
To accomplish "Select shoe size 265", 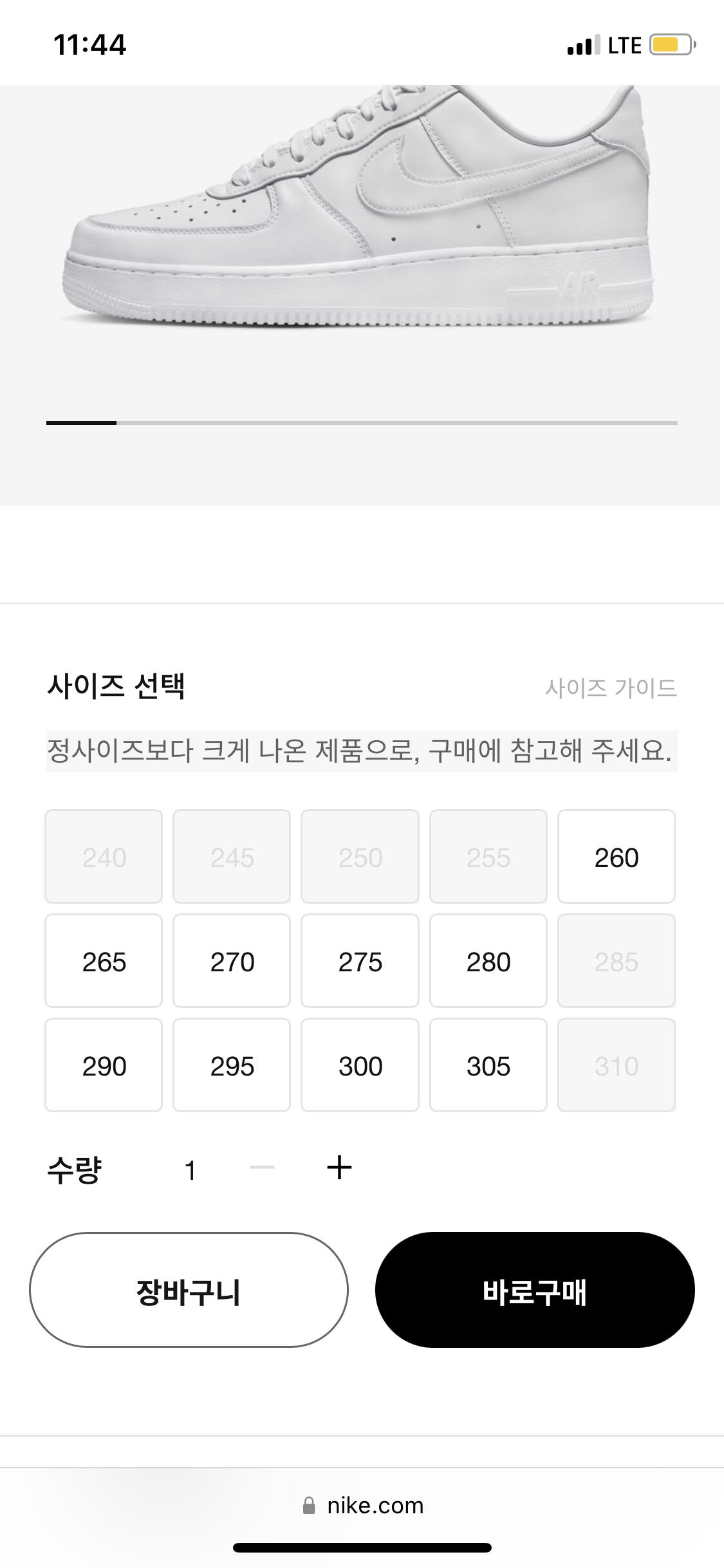I will click(104, 961).
